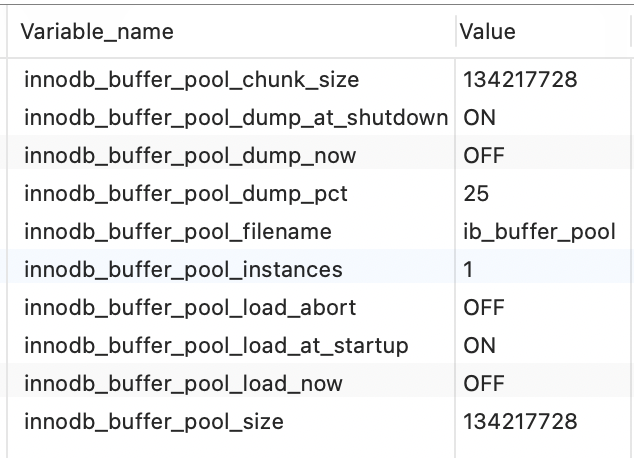Click the OFF value for dump_now
The width and height of the screenshot is (634, 458).
point(484,156)
